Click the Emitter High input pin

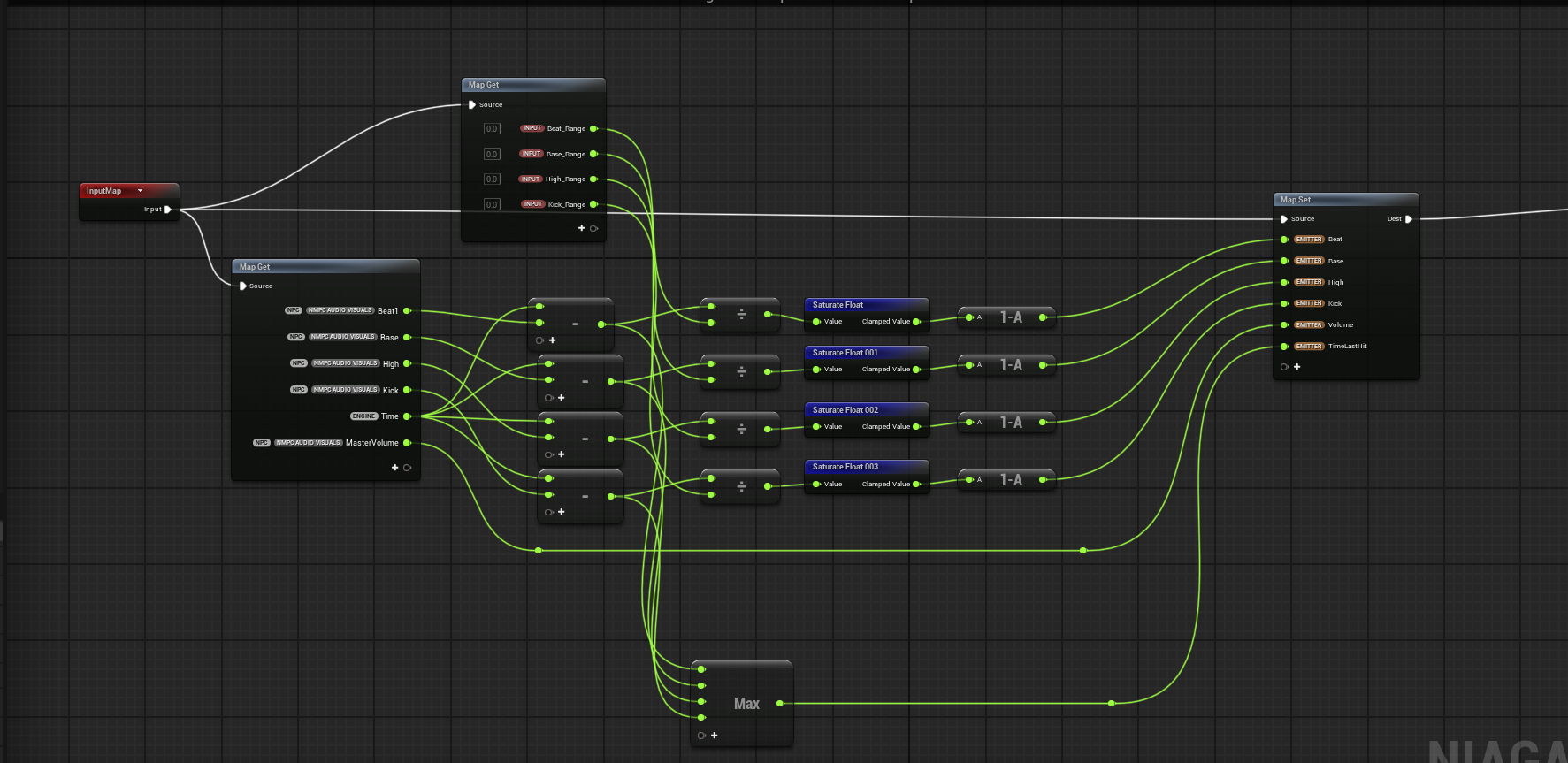1284,283
